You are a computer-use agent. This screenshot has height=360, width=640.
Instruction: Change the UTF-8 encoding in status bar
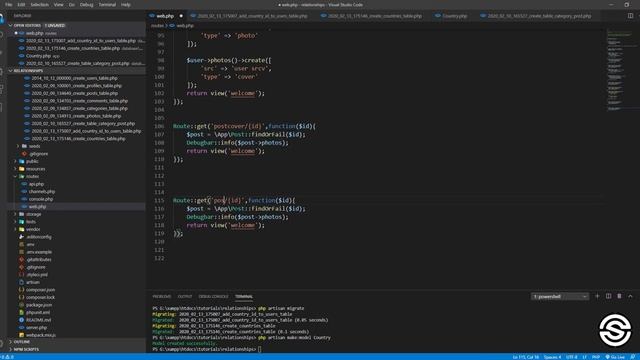pyautogui.click(x=571, y=357)
